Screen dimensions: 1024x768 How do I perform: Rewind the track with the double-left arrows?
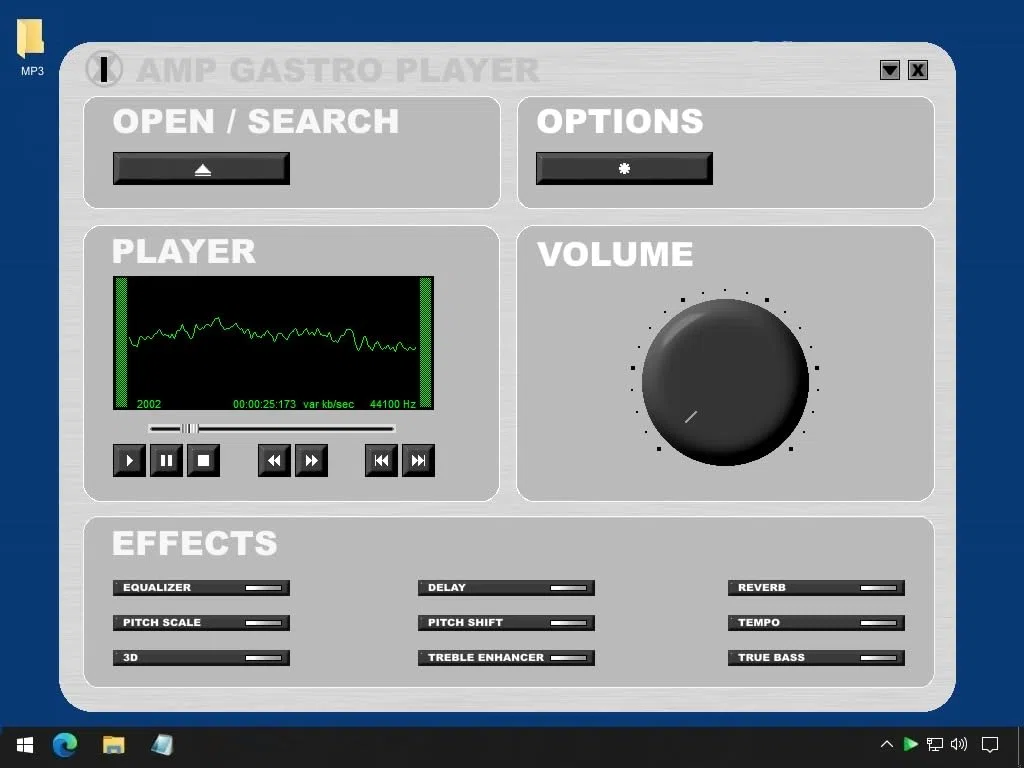[274, 460]
